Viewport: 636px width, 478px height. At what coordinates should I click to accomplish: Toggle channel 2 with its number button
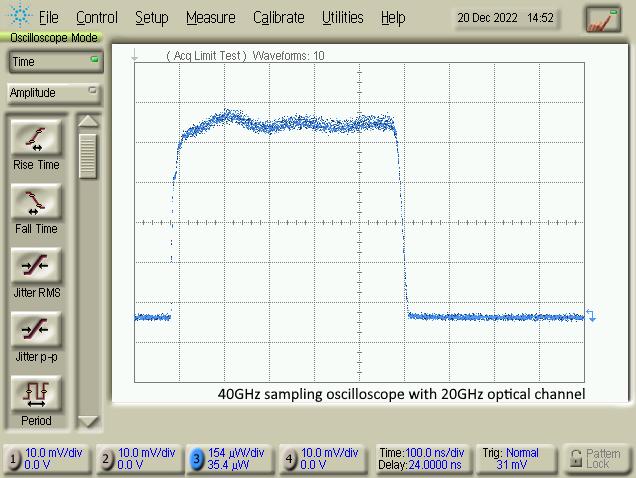pyautogui.click(x=106, y=459)
